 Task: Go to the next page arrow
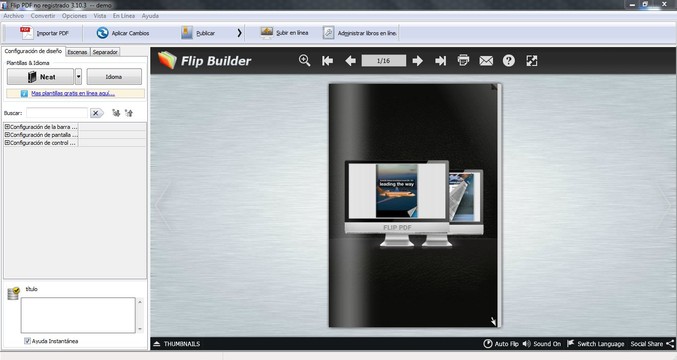click(x=418, y=61)
